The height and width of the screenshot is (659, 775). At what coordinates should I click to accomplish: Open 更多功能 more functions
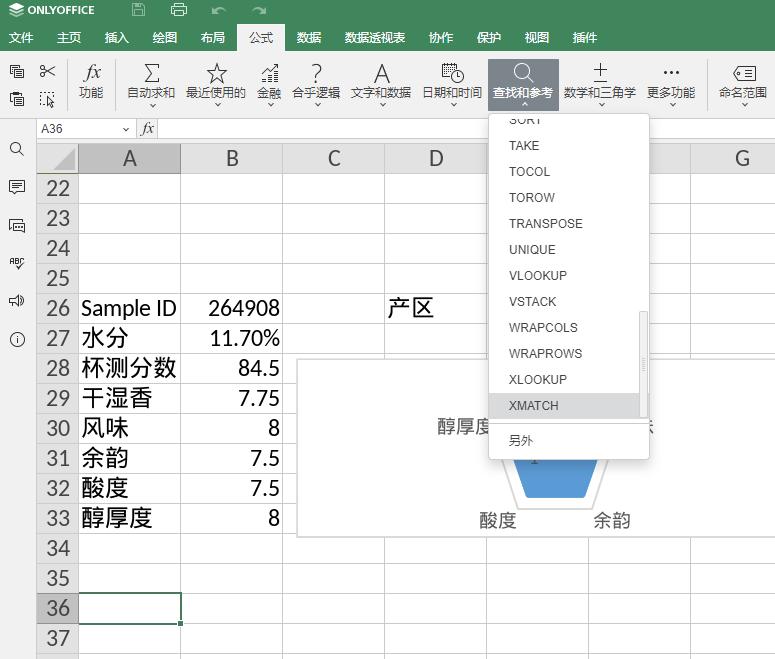(671, 84)
